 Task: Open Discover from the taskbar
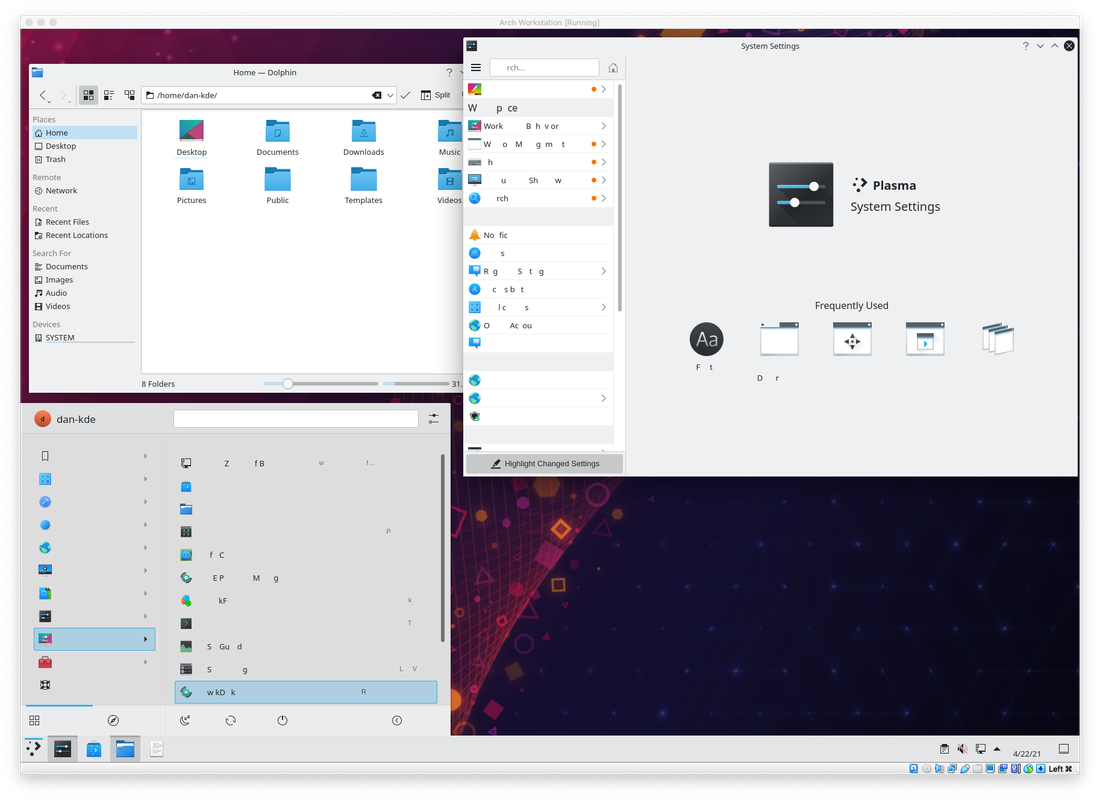tap(94, 749)
